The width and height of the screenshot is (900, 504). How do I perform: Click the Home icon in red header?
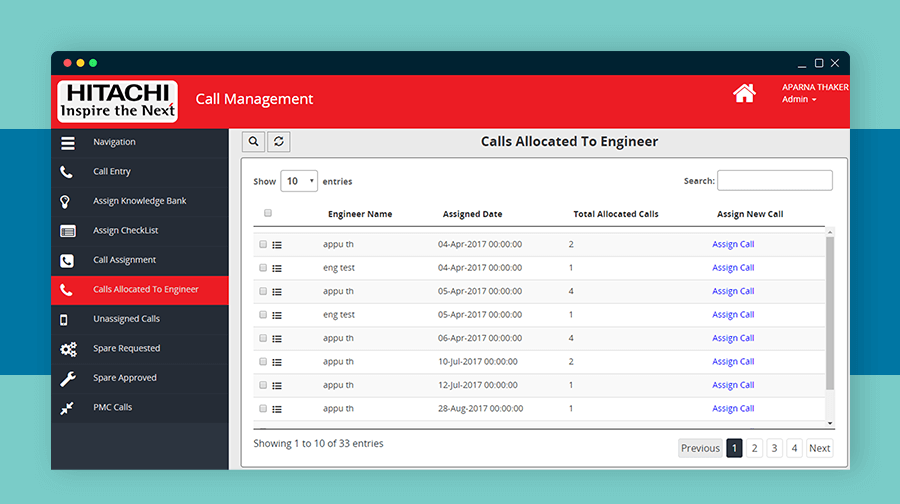point(744,93)
